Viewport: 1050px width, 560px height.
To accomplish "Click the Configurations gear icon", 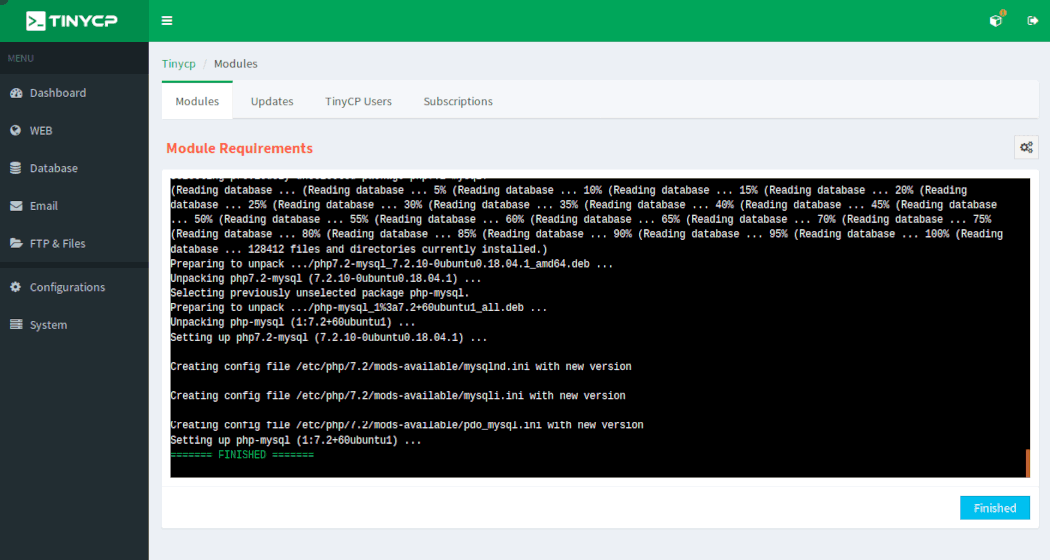I will [x=15, y=287].
